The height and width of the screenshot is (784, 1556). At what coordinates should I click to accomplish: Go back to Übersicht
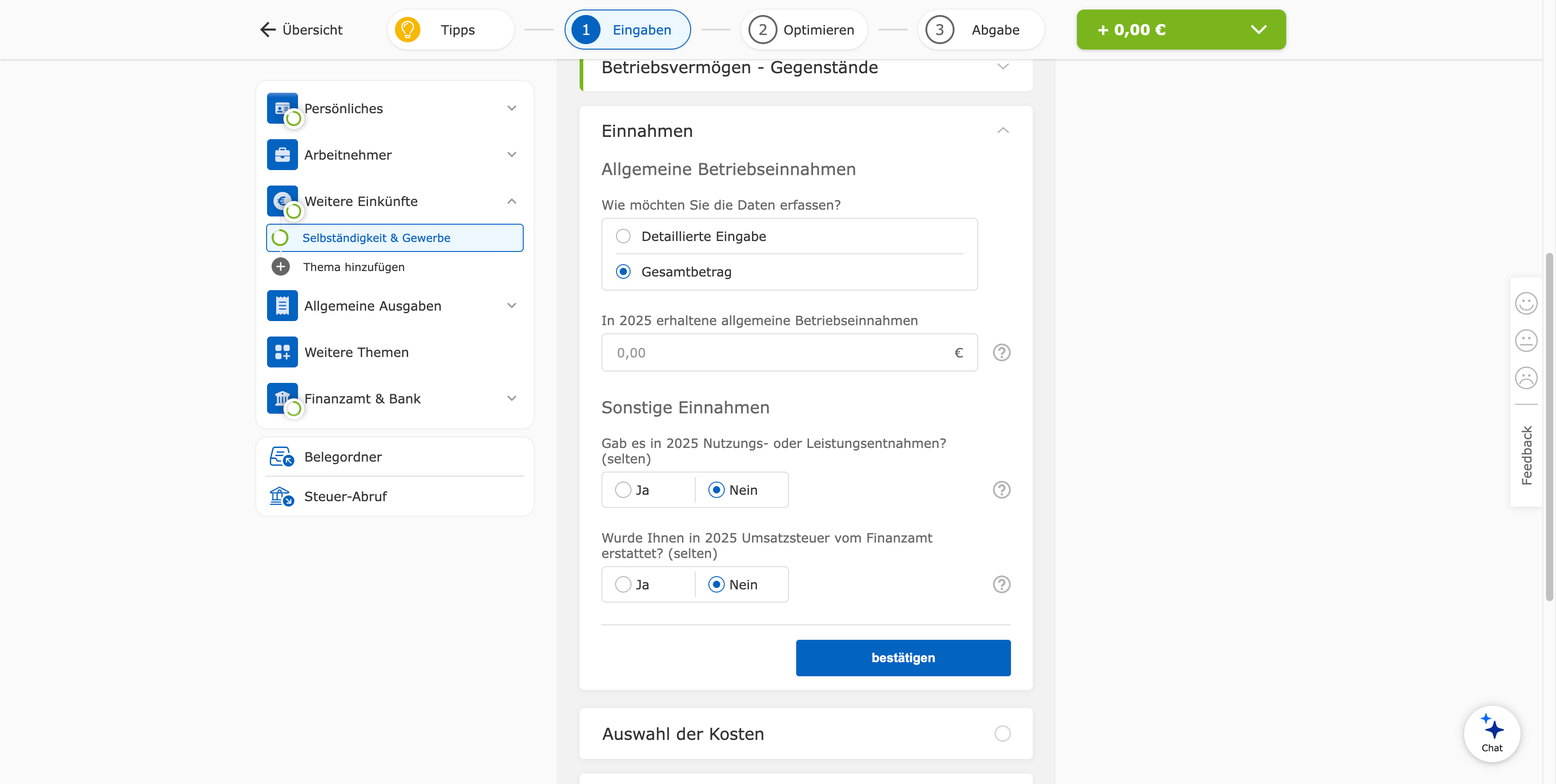coord(301,30)
